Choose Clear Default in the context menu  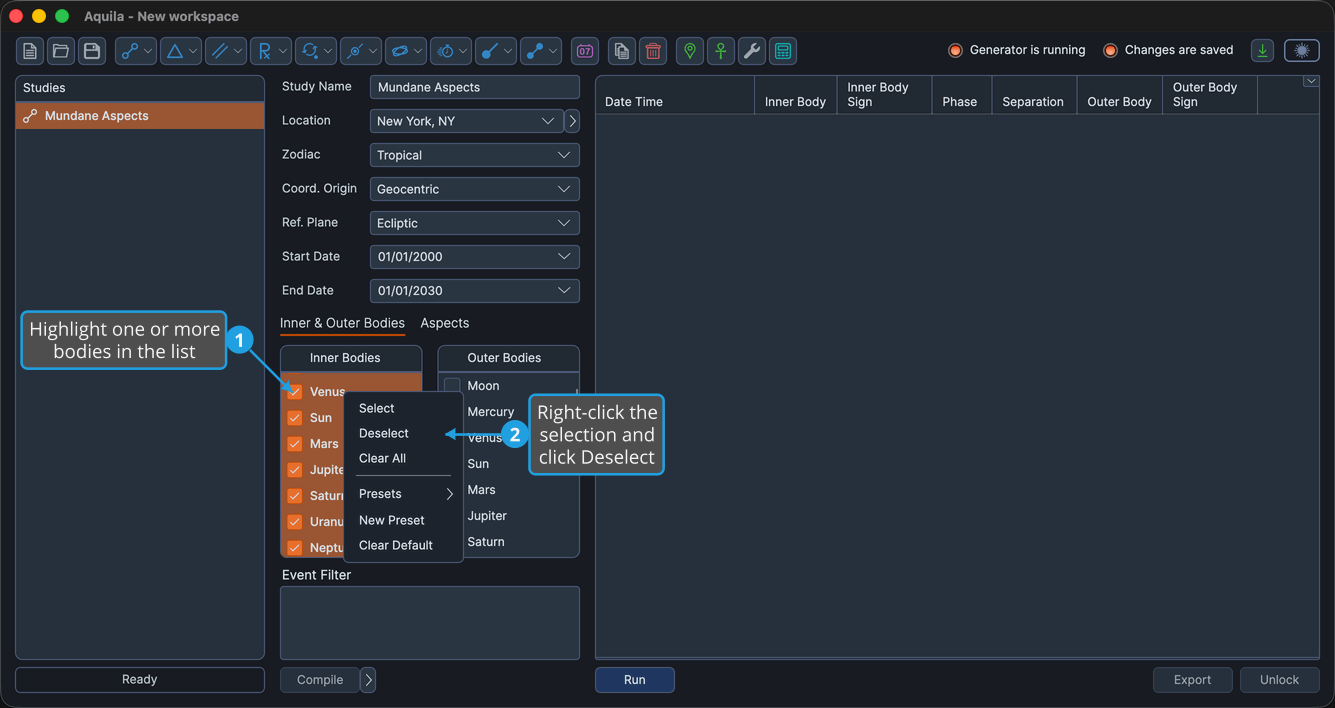point(396,545)
